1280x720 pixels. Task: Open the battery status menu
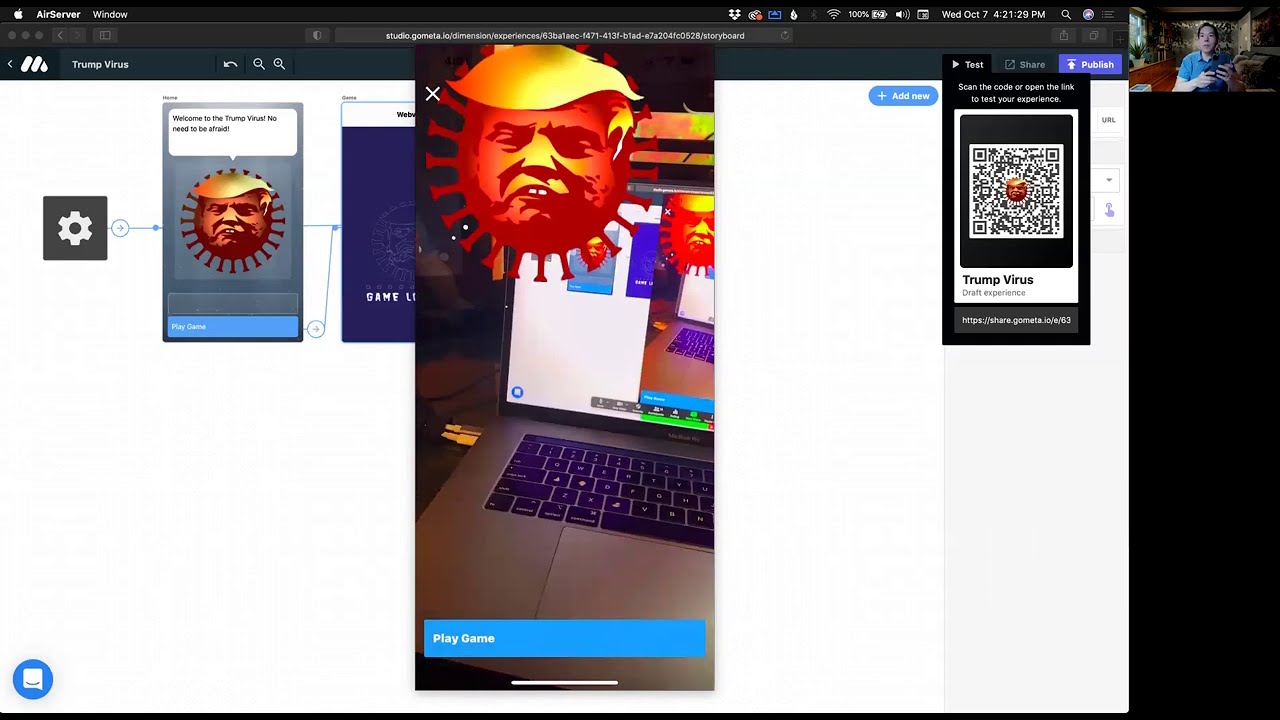pos(868,14)
